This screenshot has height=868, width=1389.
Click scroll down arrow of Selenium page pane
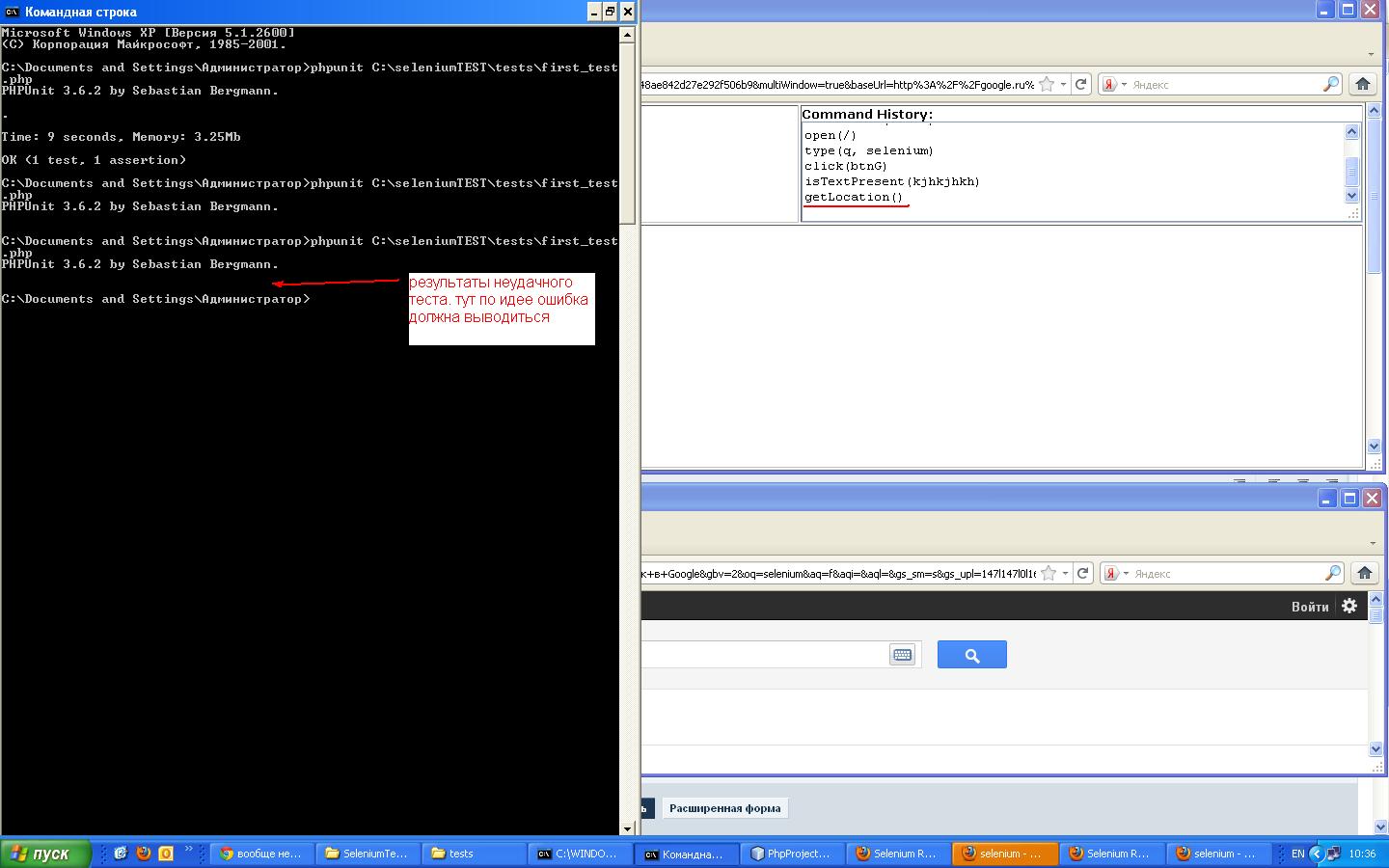(1374, 446)
